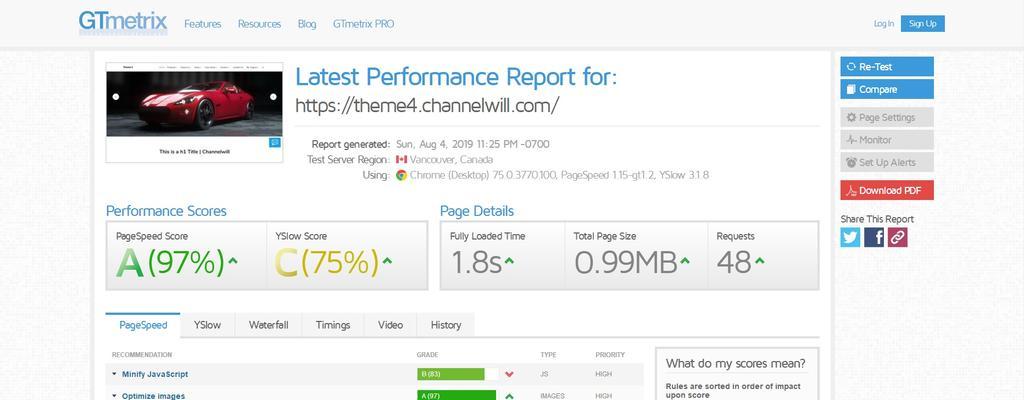Viewport: 1024px width, 400px height.
Task: Click the website screenshot thumbnail
Action: click(195, 112)
